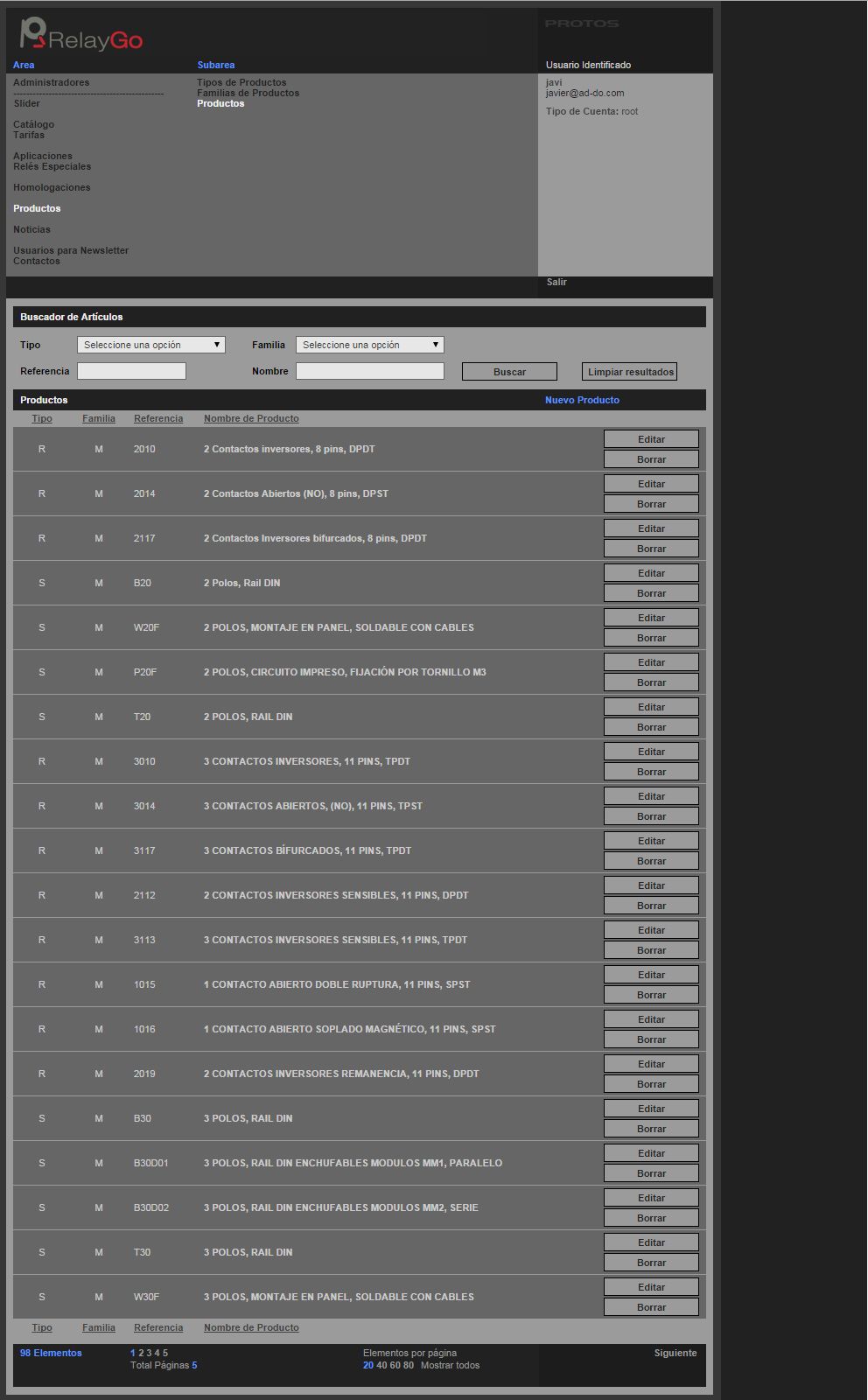The height and width of the screenshot is (1400, 868).
Task: Edit product with reference 3010
Action: coord(651,752)
